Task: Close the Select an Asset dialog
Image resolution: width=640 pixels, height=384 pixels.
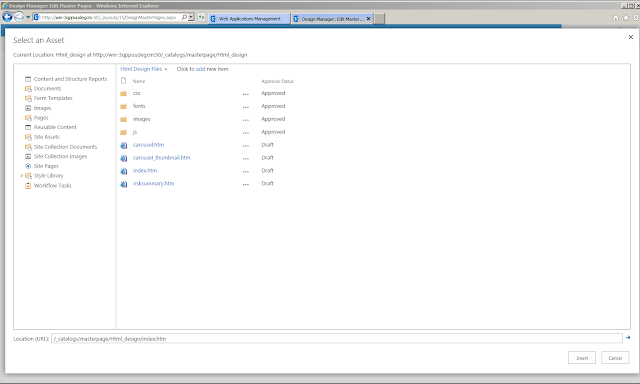Action: [x=631, y=37]
